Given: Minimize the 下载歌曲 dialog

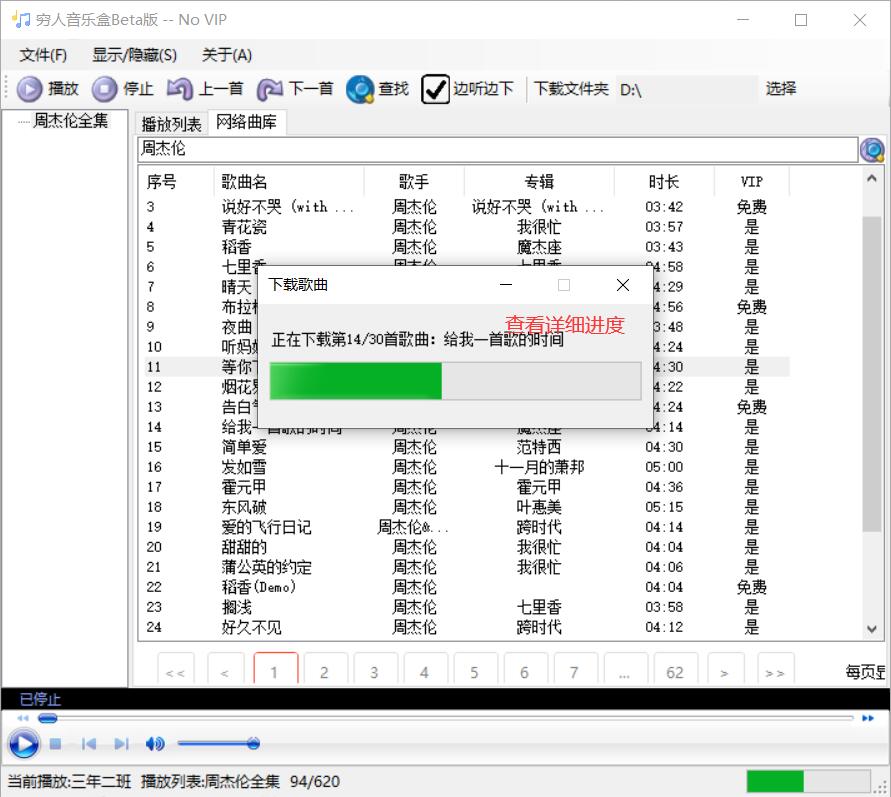Looking at the screenshot, I should pos(506,285).
